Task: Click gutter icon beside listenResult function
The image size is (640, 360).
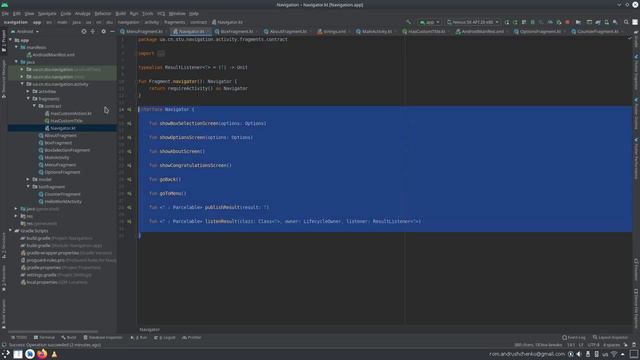Action: [129, 222]
